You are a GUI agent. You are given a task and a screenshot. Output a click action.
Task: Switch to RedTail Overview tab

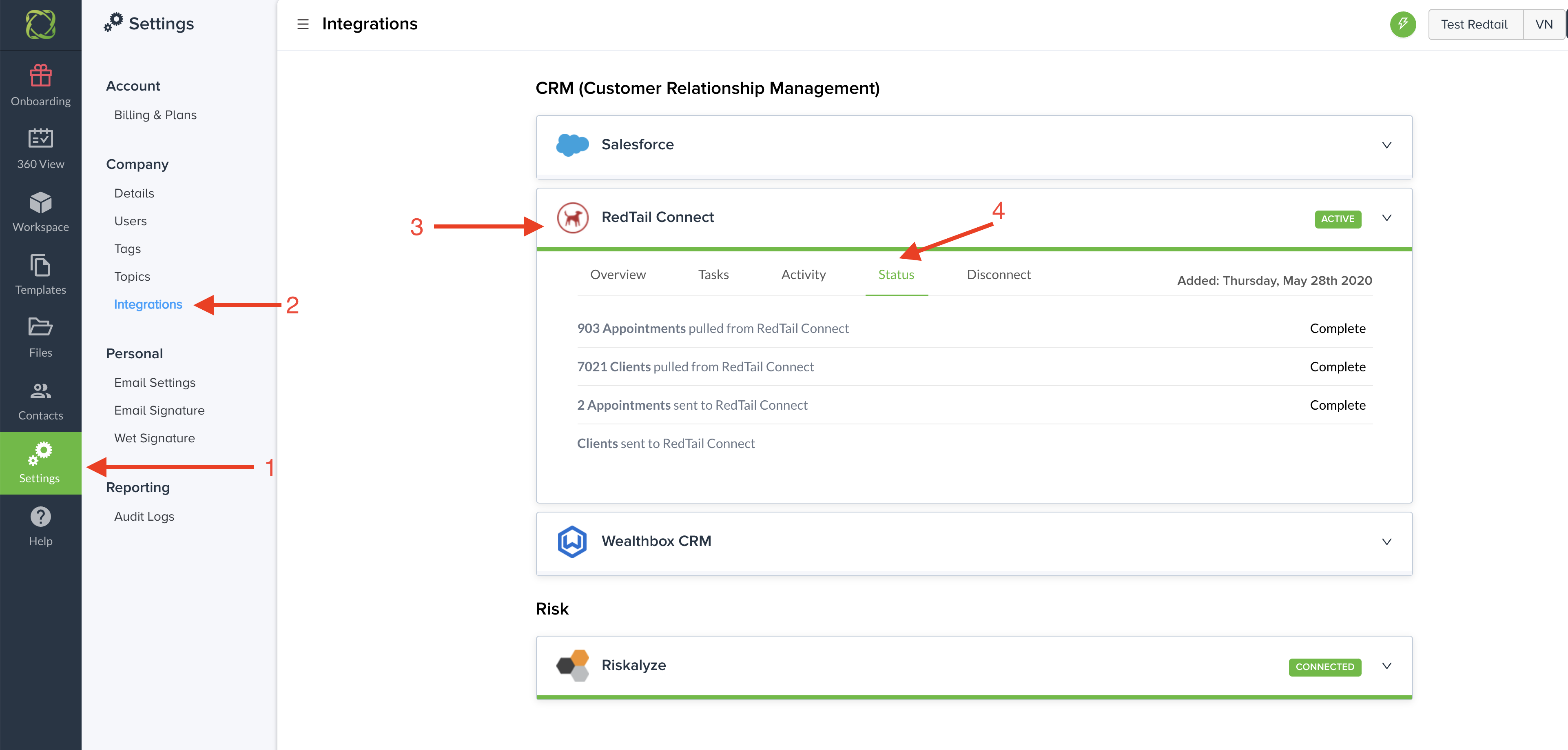pos(618,275)
